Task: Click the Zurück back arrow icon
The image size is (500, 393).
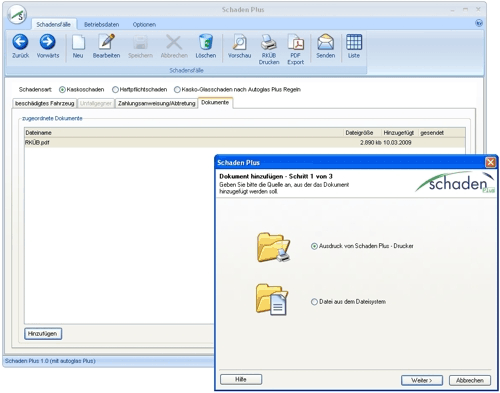Action: coord(20,42)
